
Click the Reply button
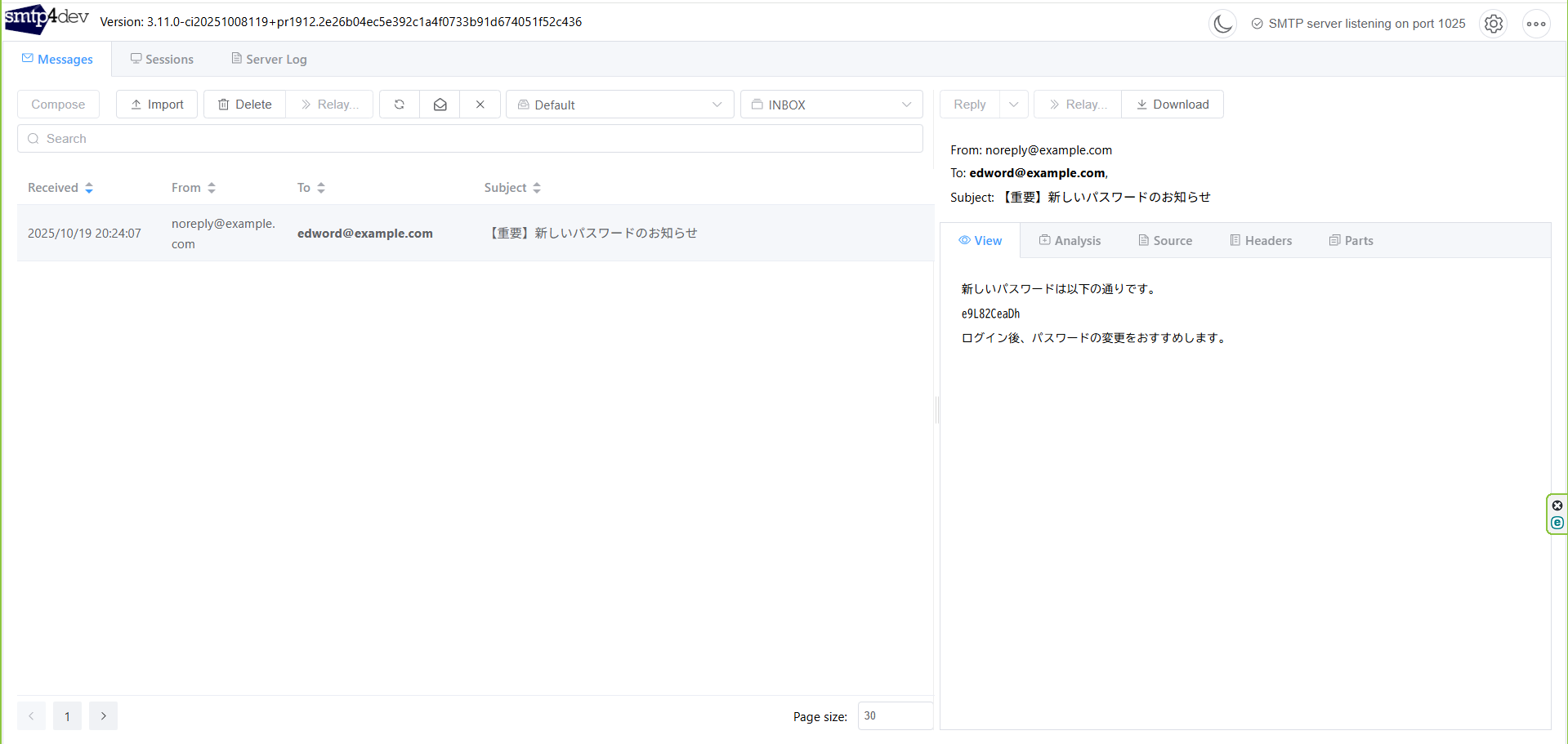970,105
